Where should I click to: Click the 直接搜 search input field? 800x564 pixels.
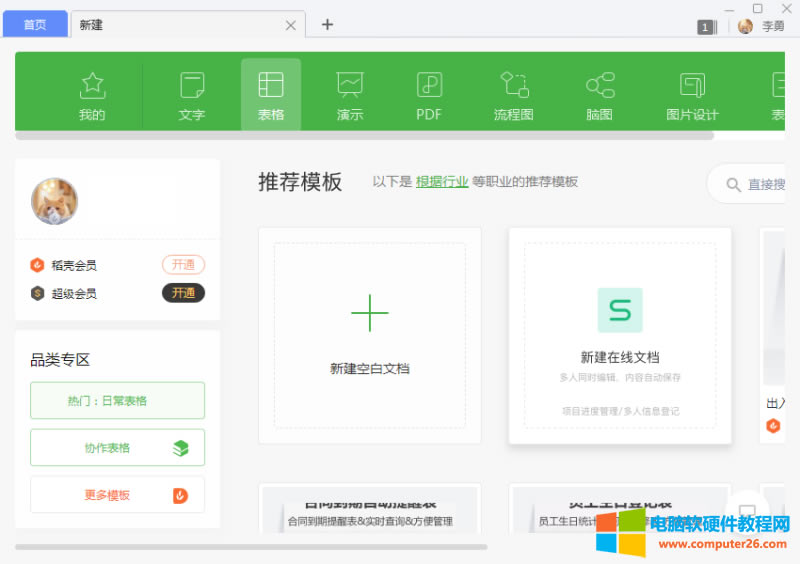pyautogui.click(x=765, y=184)
